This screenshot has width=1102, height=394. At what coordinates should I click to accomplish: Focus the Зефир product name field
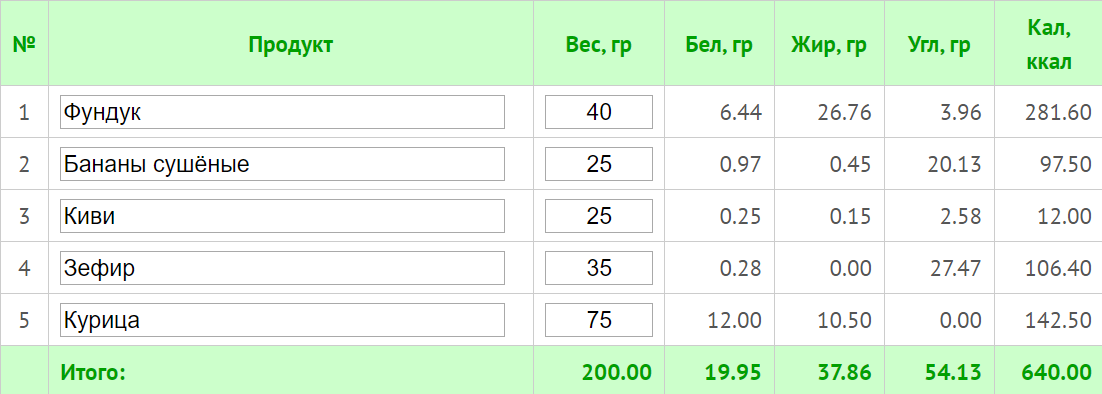coord(283,268)
